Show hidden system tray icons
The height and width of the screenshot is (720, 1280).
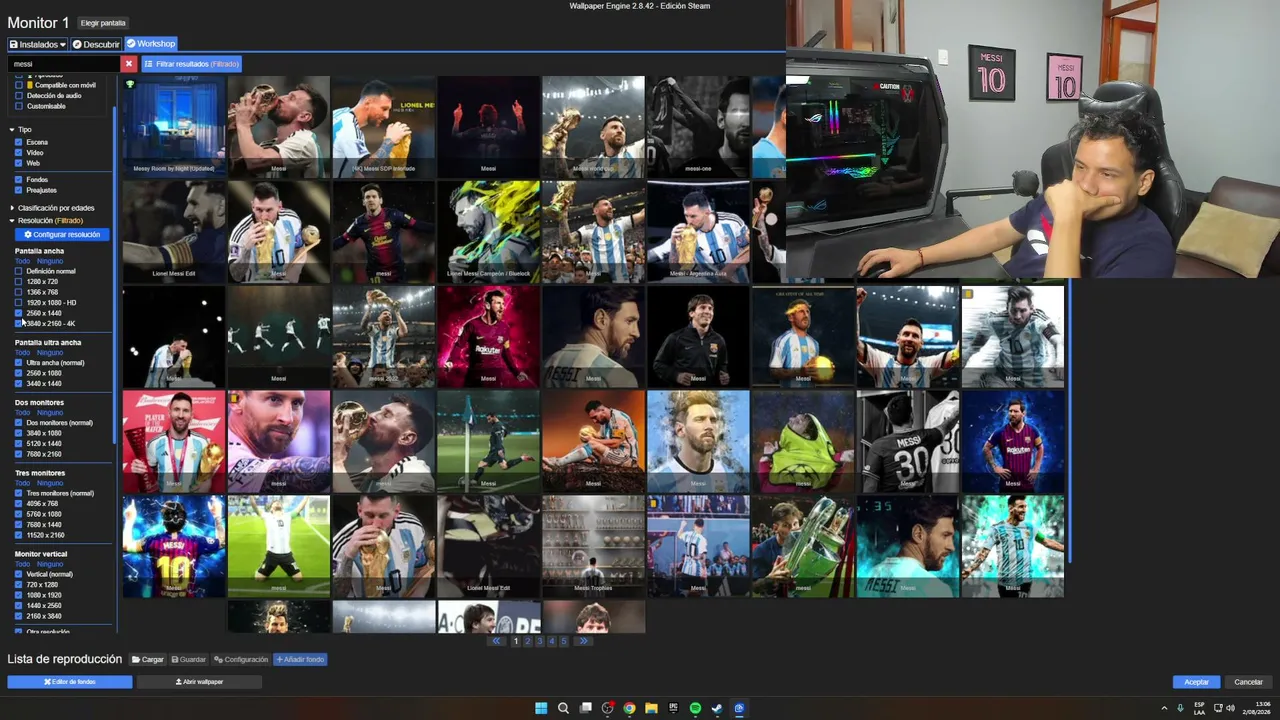1164,708
